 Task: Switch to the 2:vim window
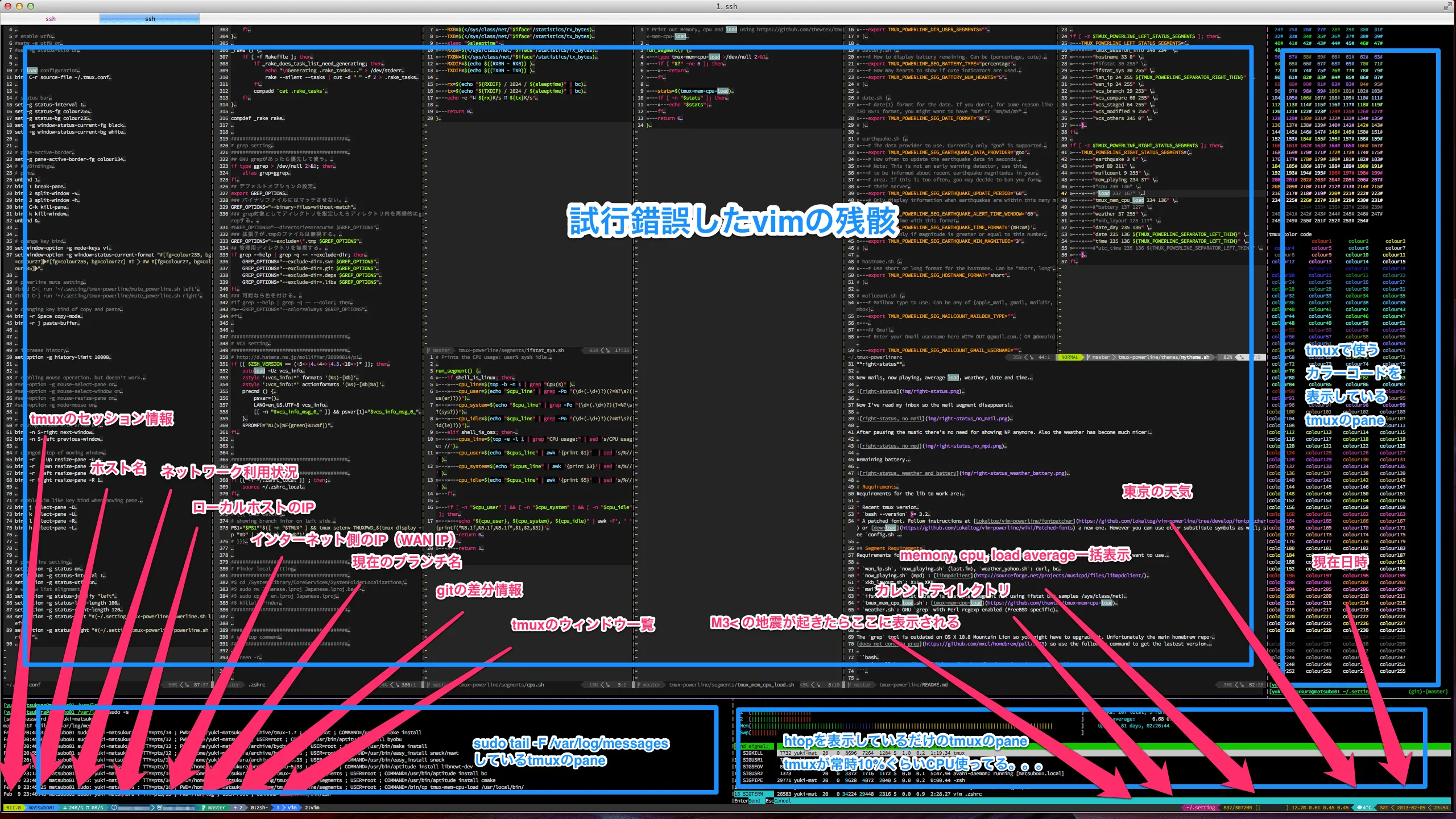pyautogui.click(x=312, y=807)
